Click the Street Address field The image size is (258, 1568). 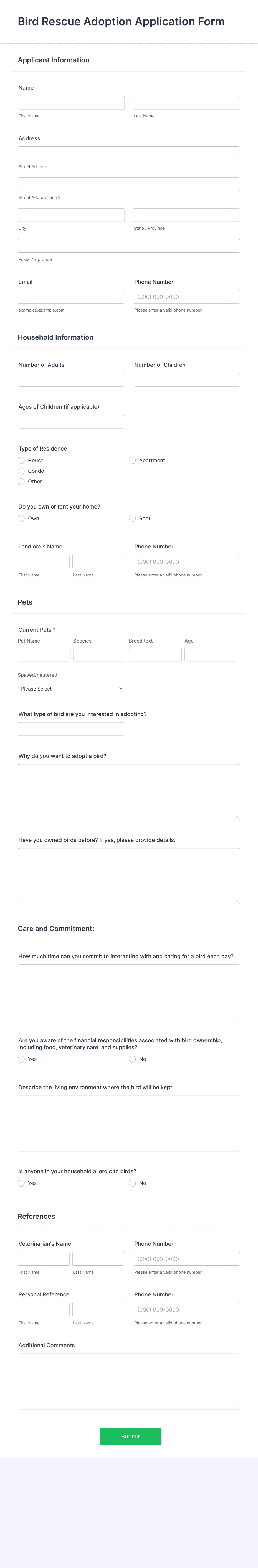pos(128,153)
